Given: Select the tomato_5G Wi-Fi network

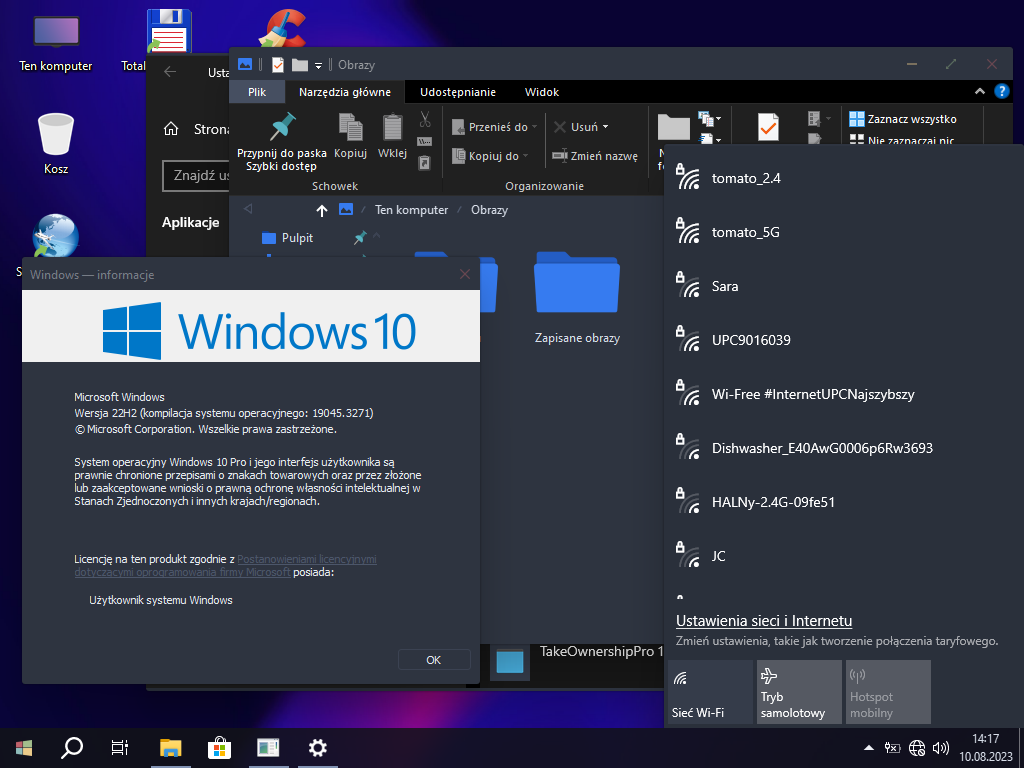Looking at the screenshot, I should click(x=745, y=232).
